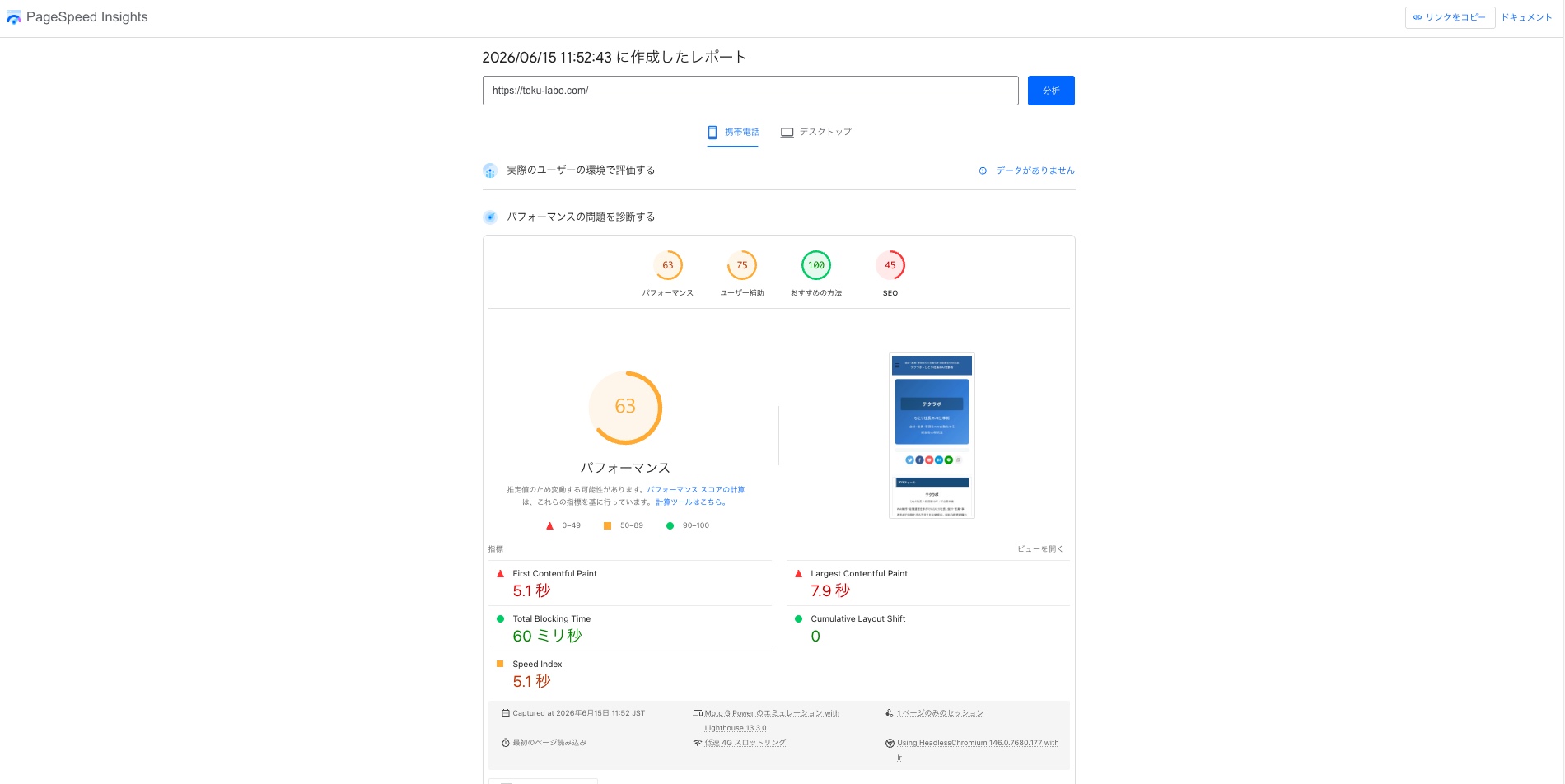
Task: Click the Captured at 2026年6月15日 11:52 JST text
Action: pyautogui.click(x=579, y=713)
